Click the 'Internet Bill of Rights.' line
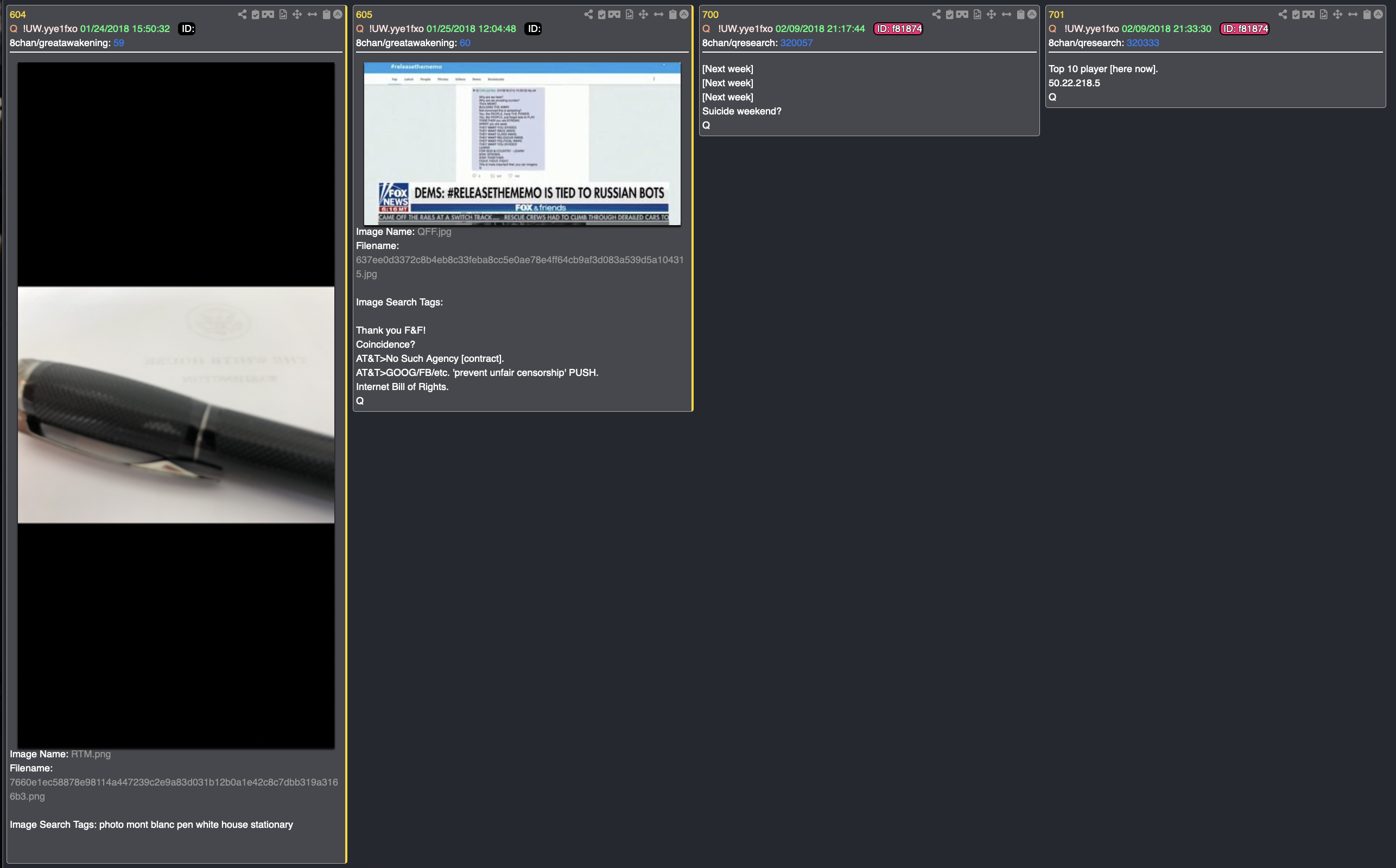Screen dimensions: 1396x868 coord(402,387)
